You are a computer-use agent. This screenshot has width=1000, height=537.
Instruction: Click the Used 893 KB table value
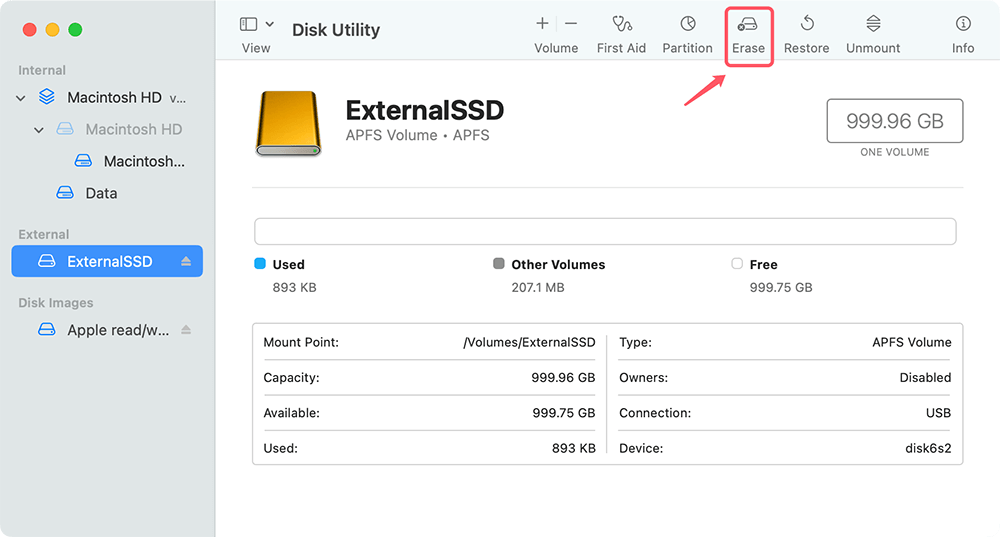(573, 448)
